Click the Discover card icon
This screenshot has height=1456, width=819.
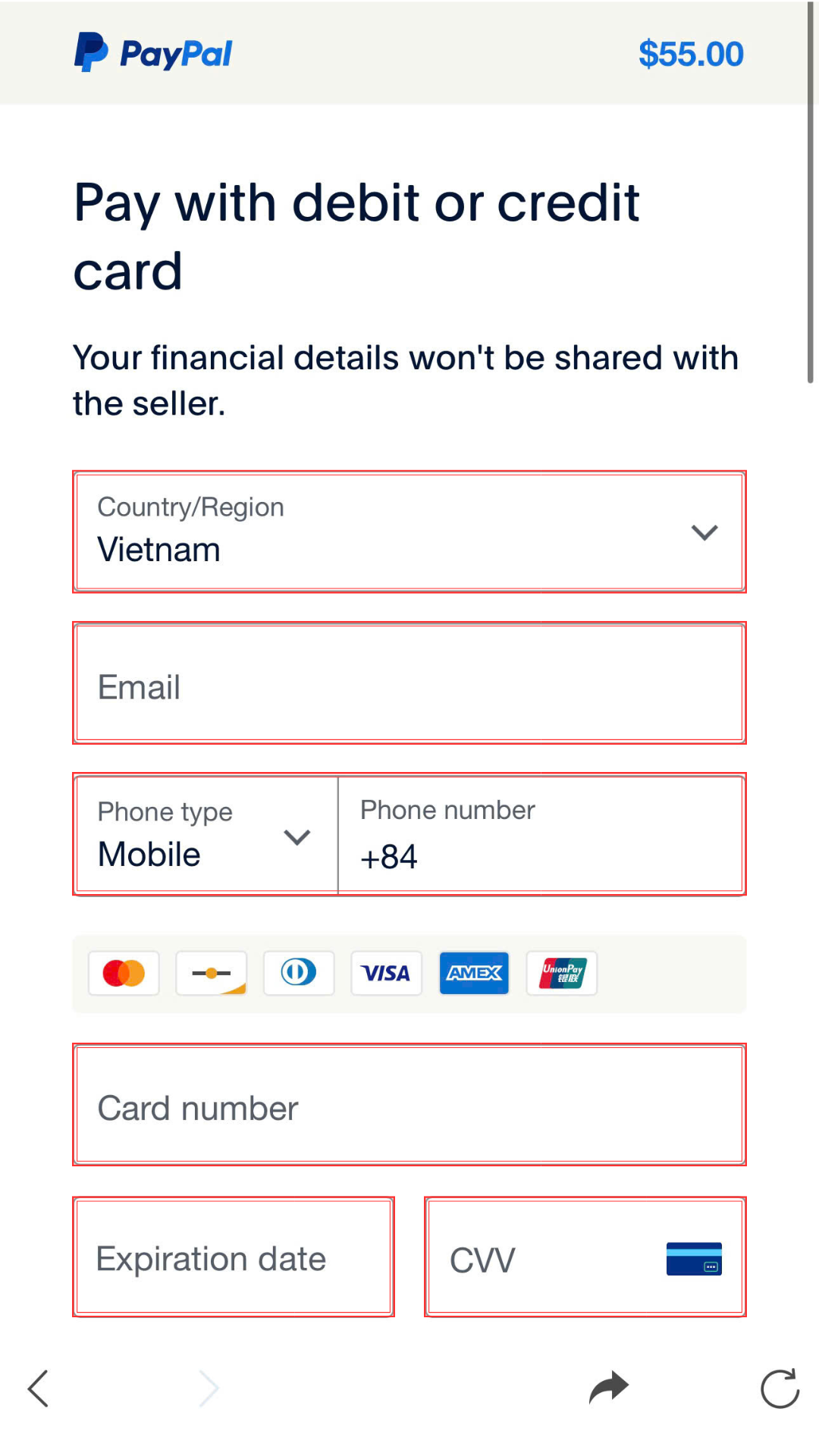pos(212,973)
